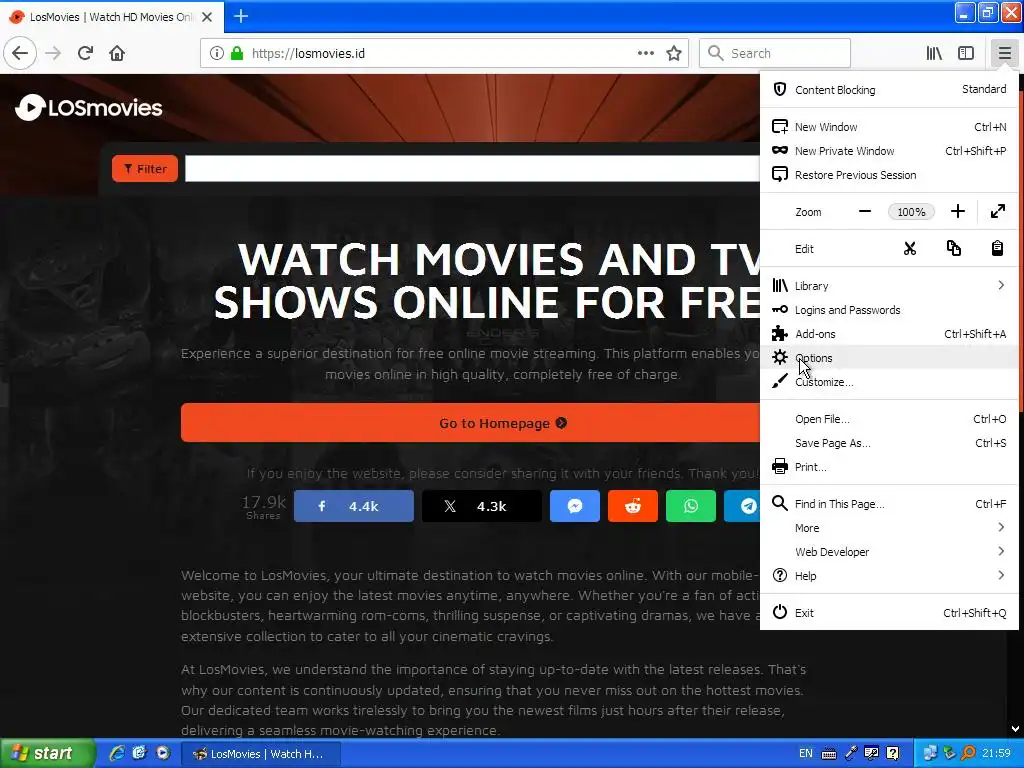This screenshot has width=1024, height=768.
Task: Launch Internet Explorer quick launch icon
Action: pyautogui.click(x=116, y=753)
